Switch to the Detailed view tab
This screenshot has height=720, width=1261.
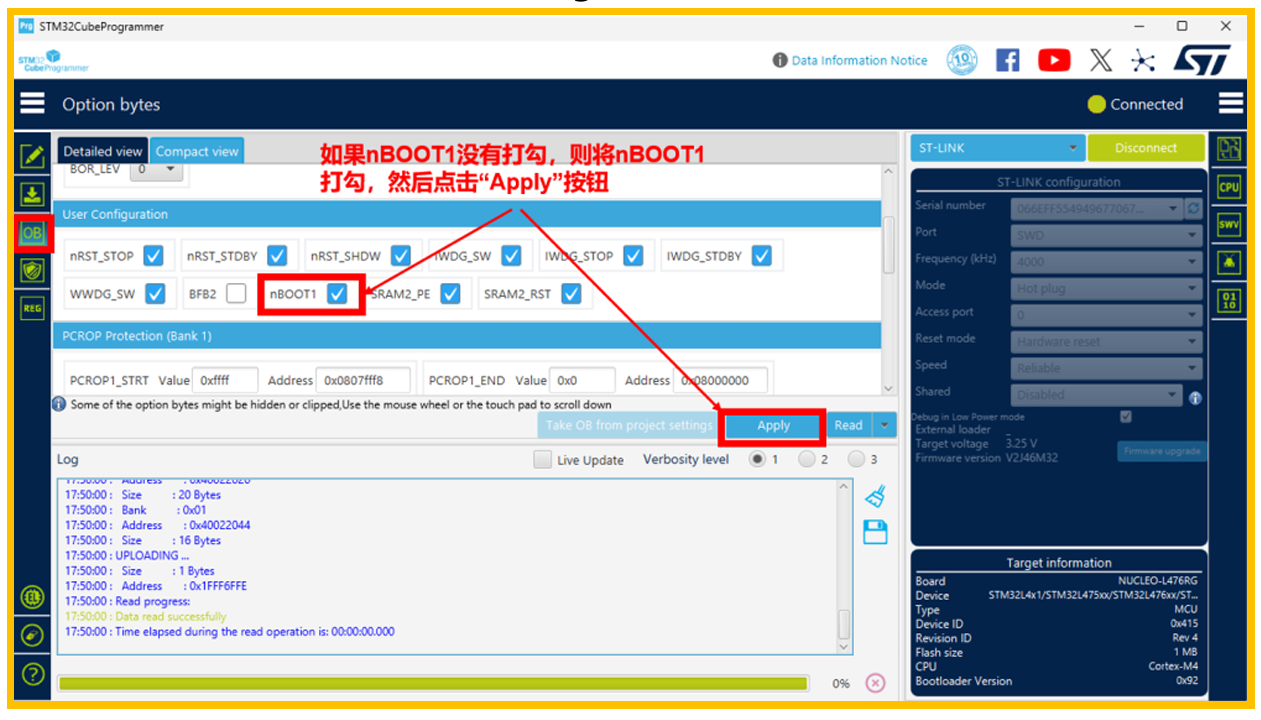102,151
